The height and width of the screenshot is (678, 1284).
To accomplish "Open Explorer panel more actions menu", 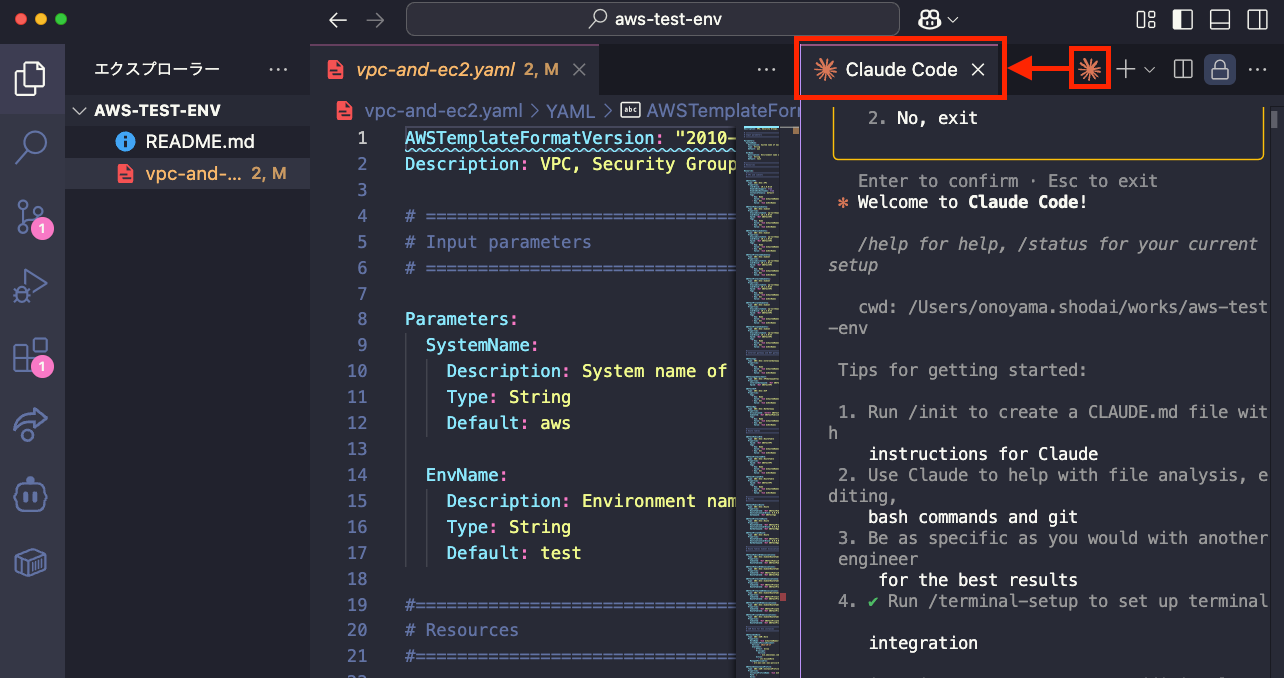I will point(279,69).
